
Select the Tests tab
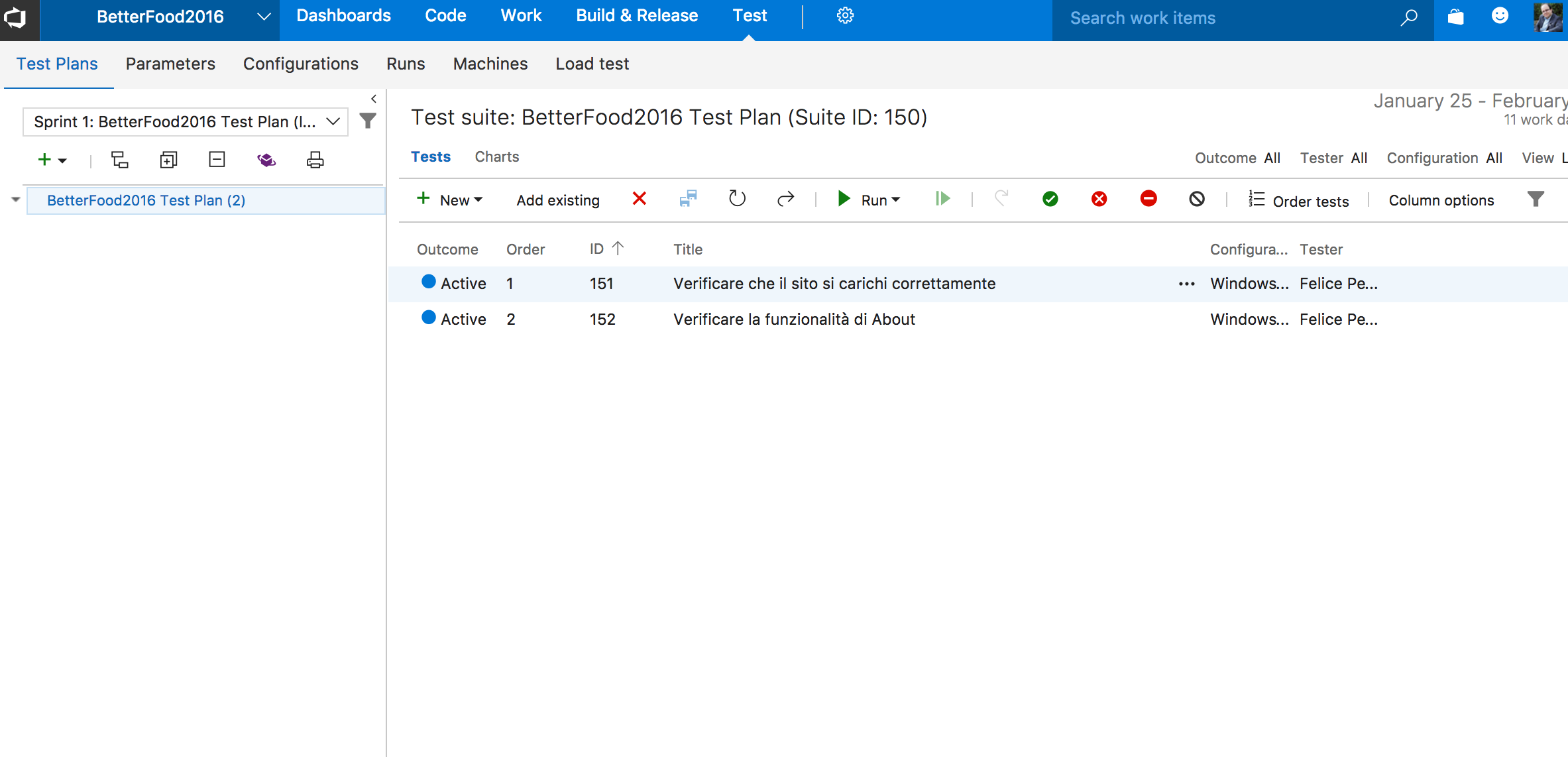(431, 156)
